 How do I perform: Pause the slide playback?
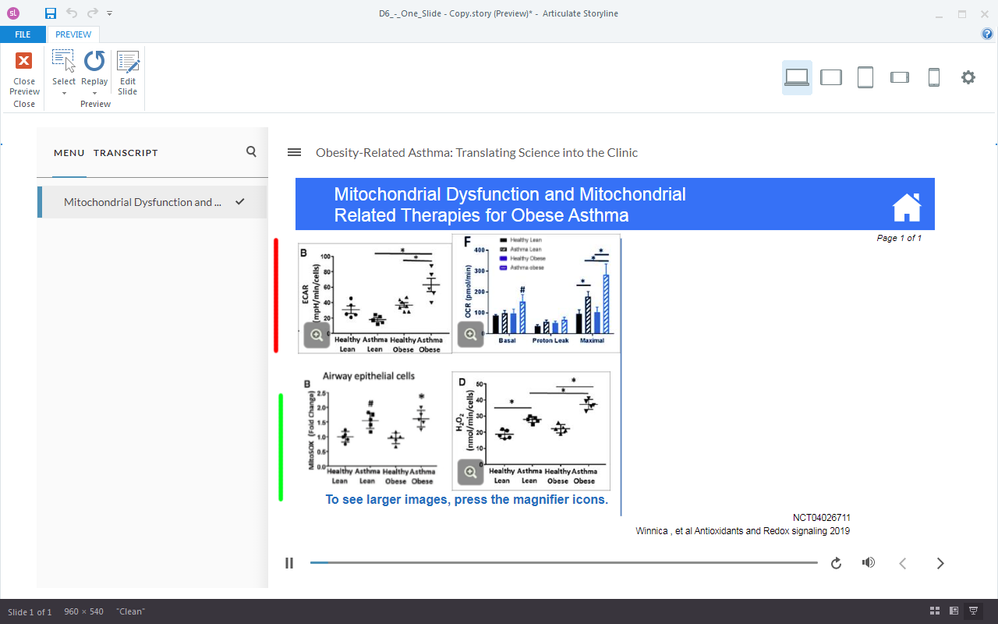tap(289, 563)
